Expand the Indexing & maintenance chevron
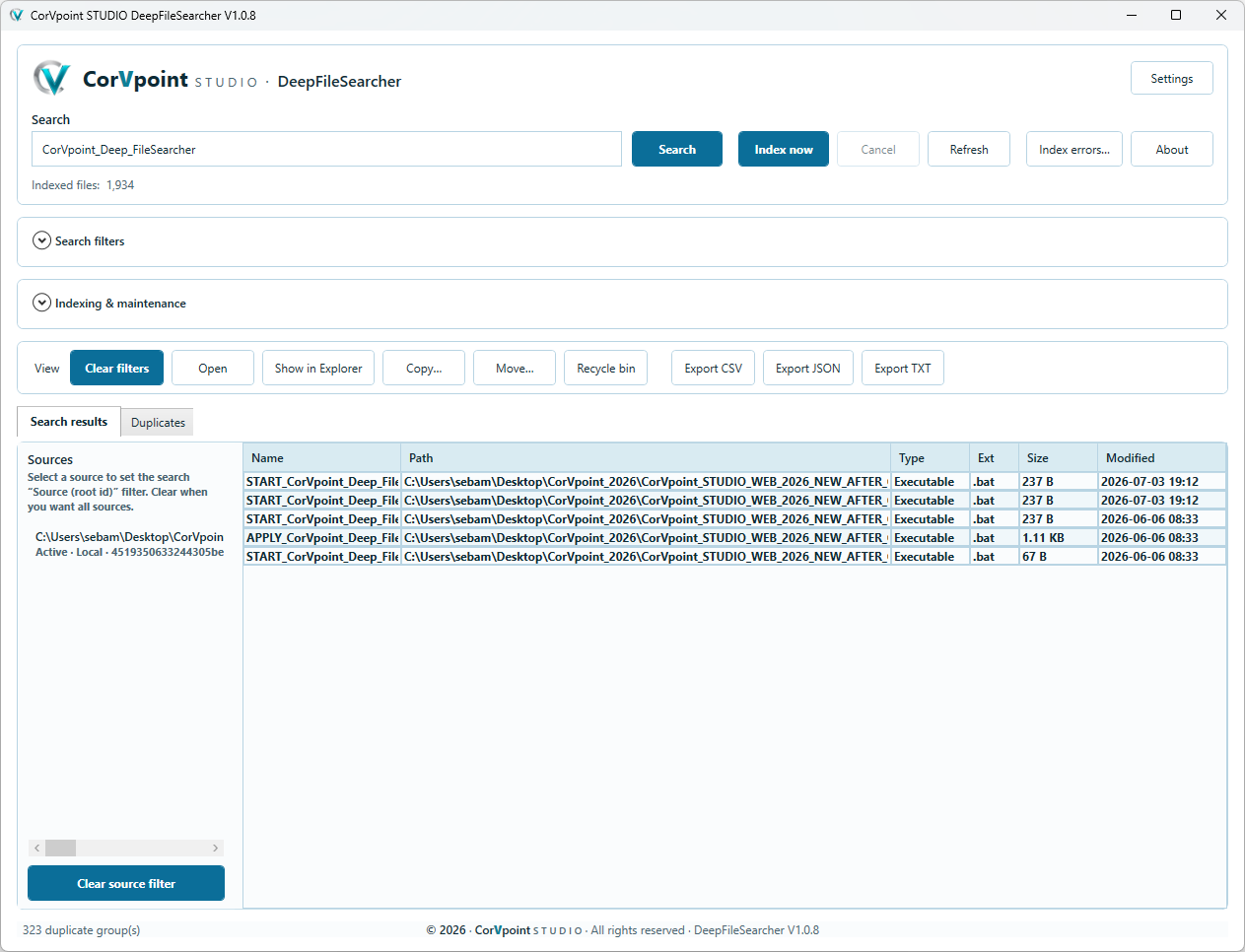 41,303
